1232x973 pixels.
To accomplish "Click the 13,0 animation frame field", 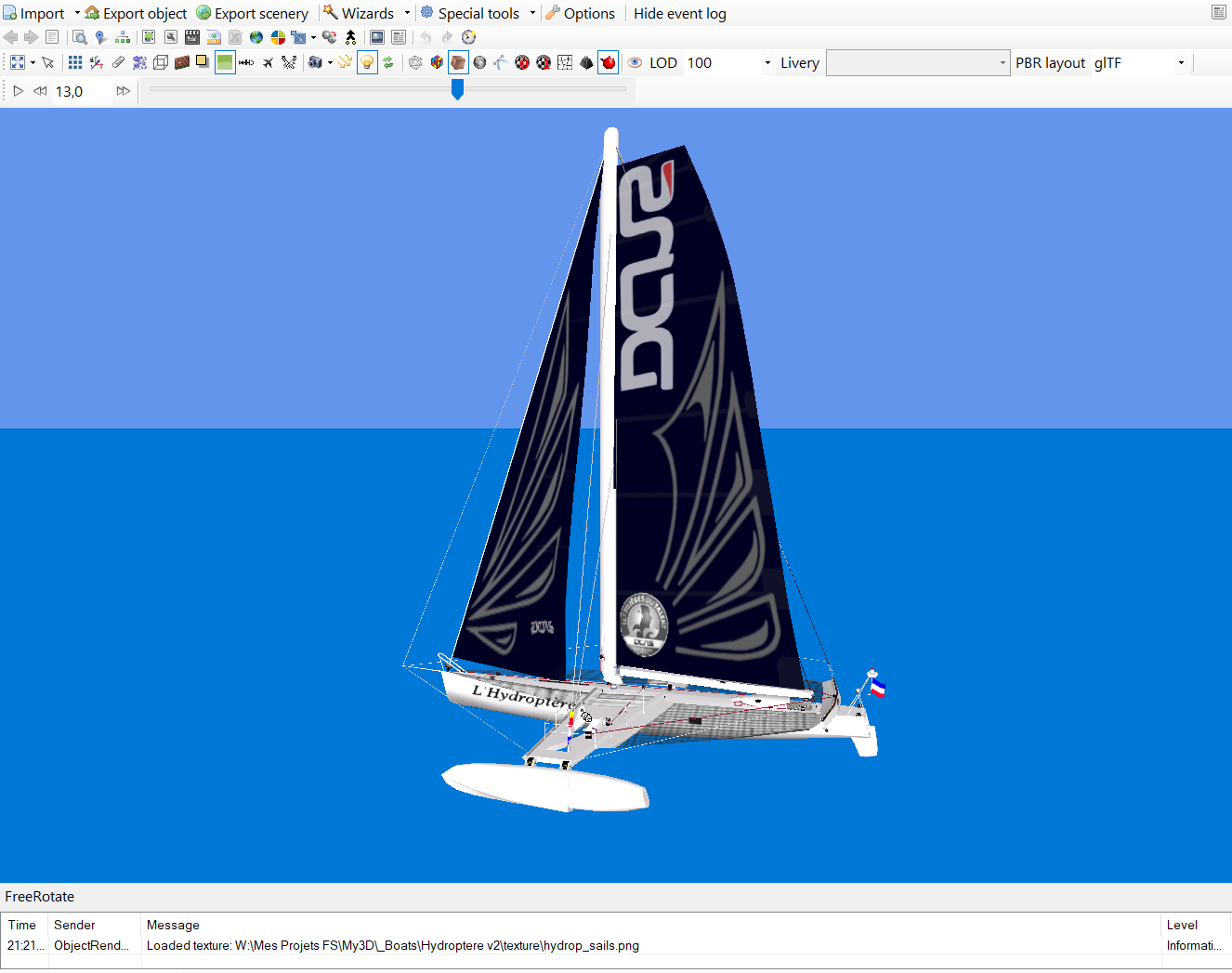I will [80, 91].
